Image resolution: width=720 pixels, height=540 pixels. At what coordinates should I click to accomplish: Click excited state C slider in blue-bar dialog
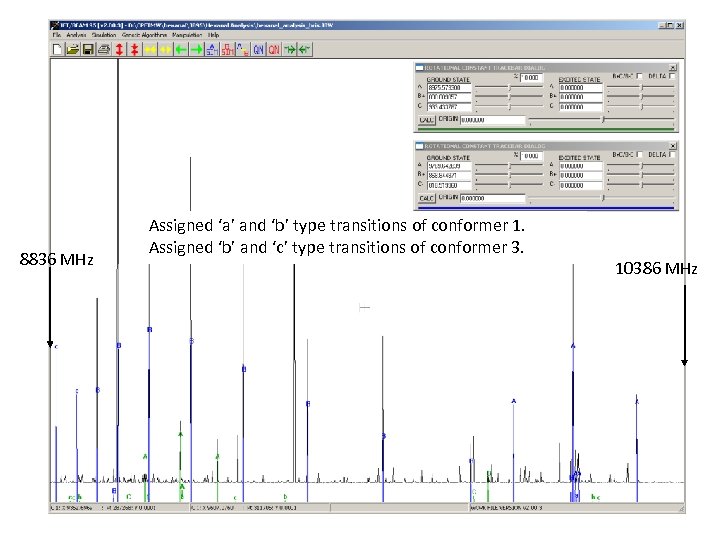[x=641, y=185]
